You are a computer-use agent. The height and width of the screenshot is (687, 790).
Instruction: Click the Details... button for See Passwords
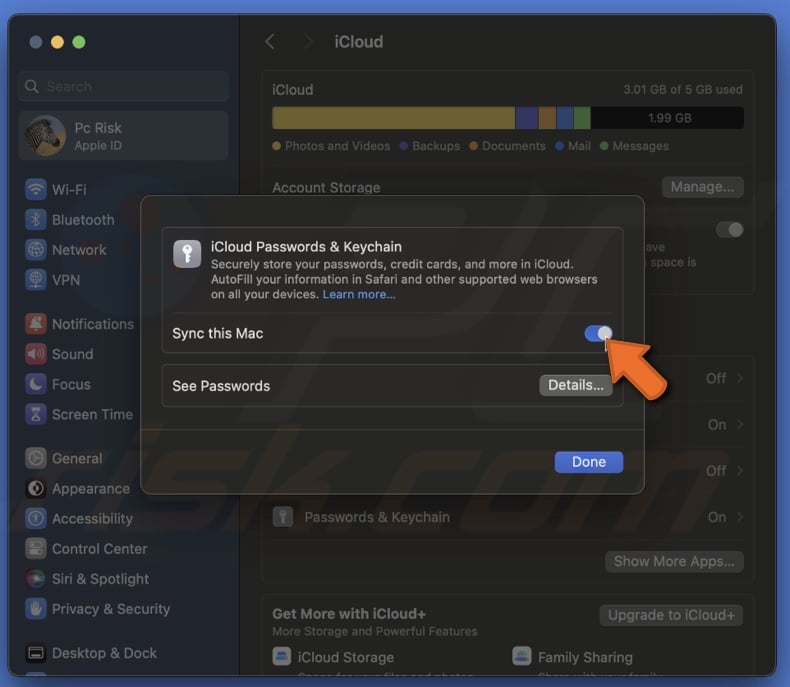[x=576, y=385]
